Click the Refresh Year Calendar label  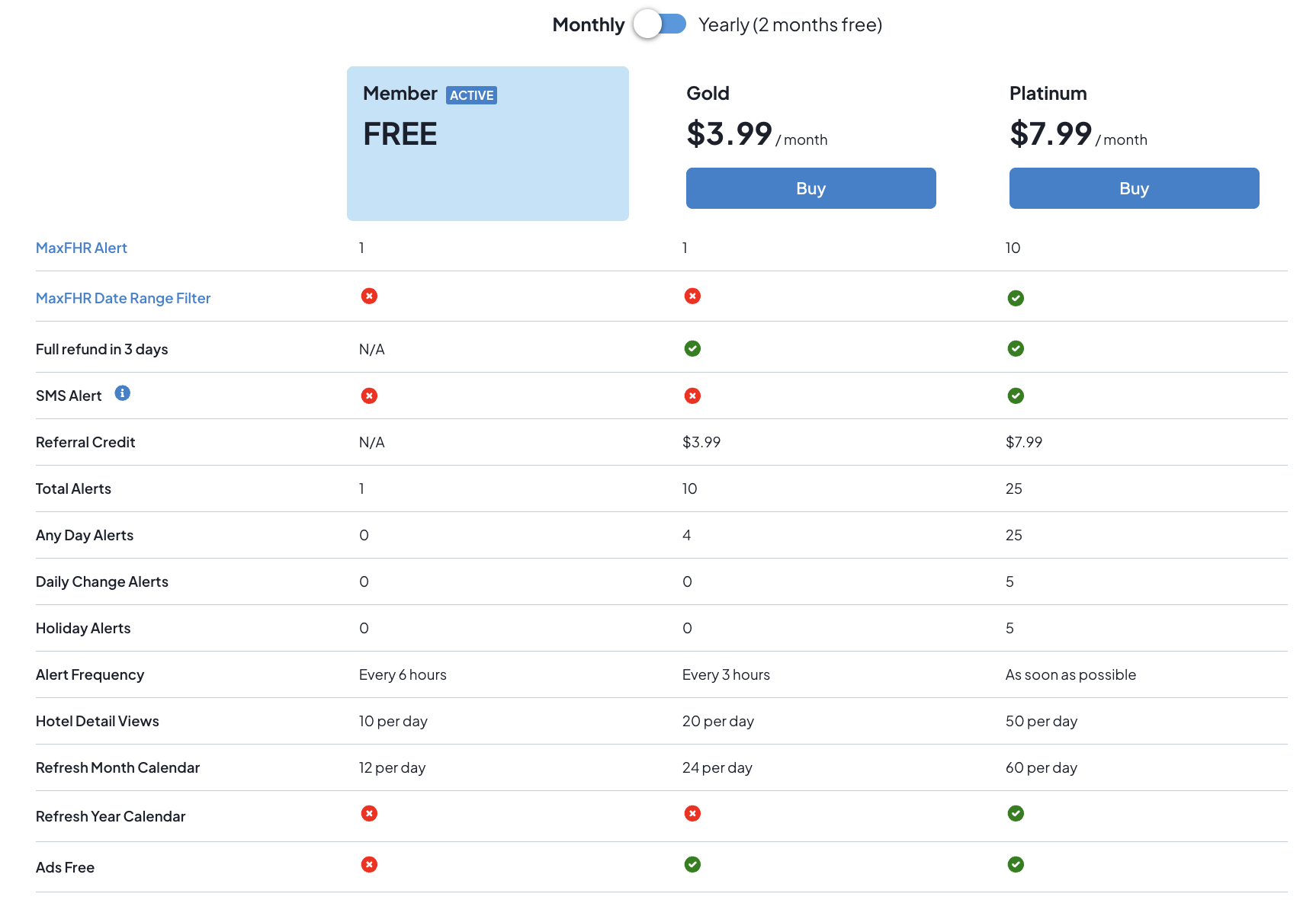[x=111, y=816]
